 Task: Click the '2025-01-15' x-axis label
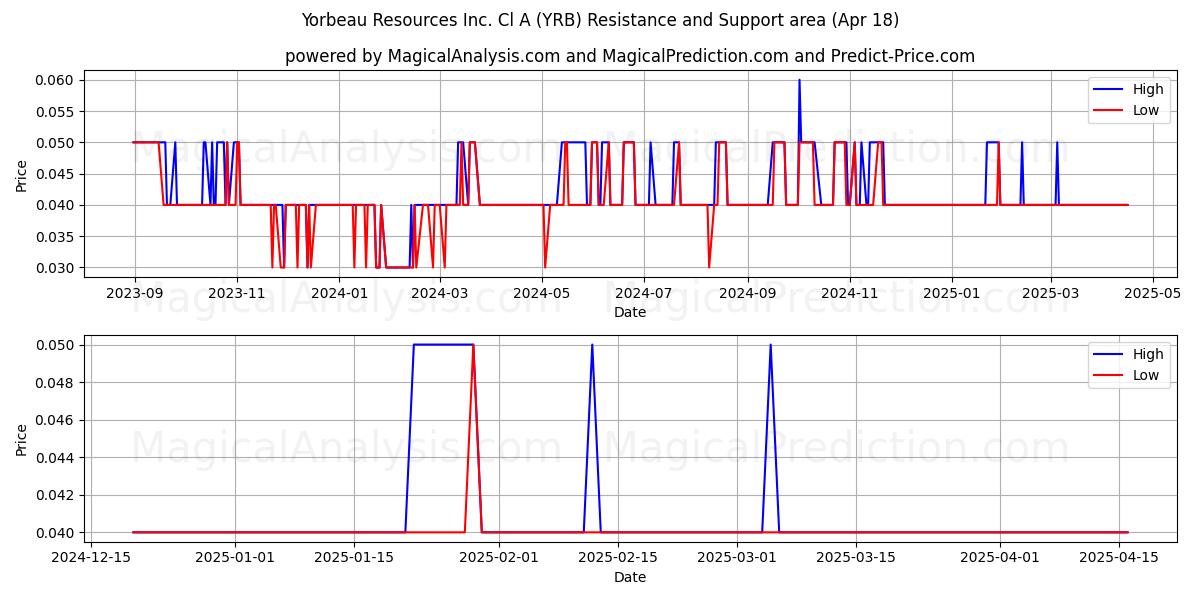pyautogui.click(x=354, y=559)
